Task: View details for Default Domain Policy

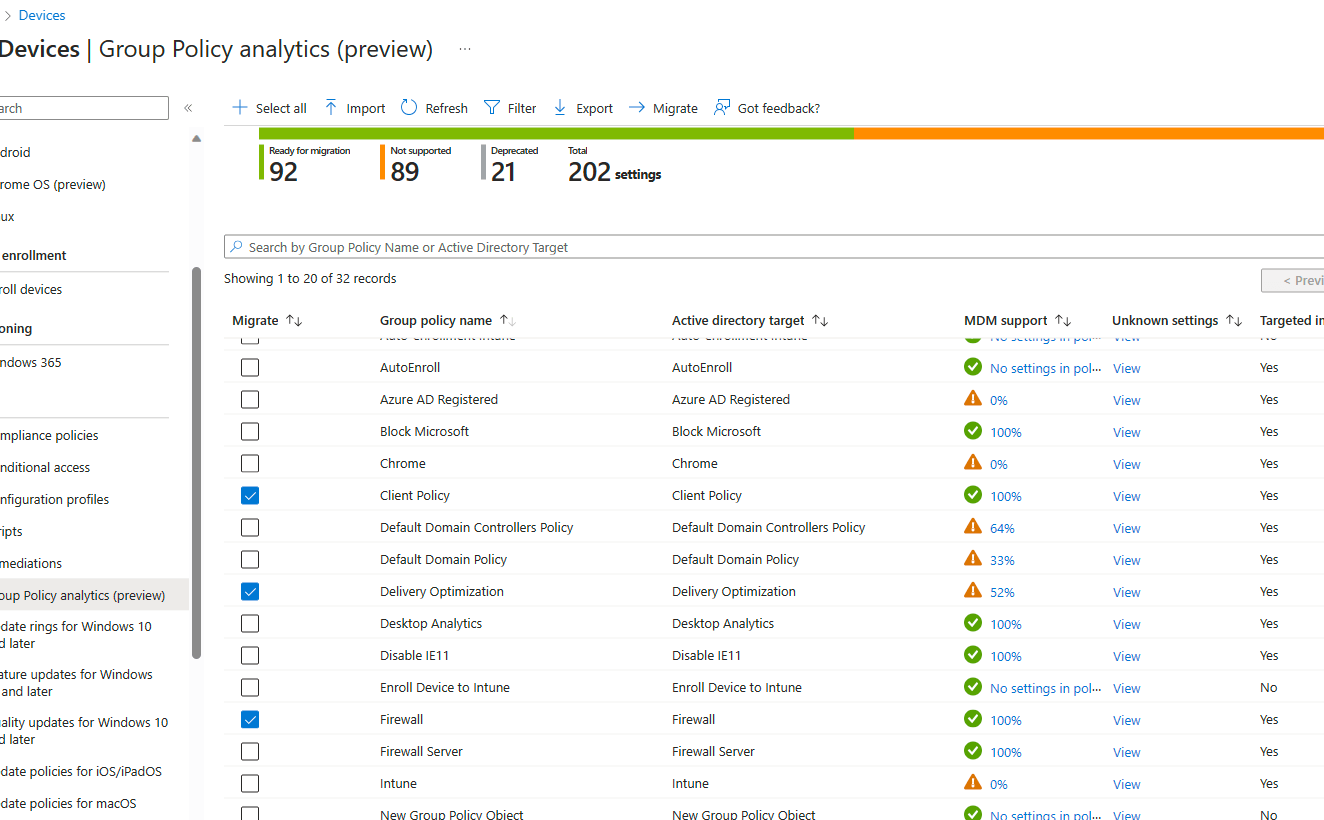Action: 1126,559
